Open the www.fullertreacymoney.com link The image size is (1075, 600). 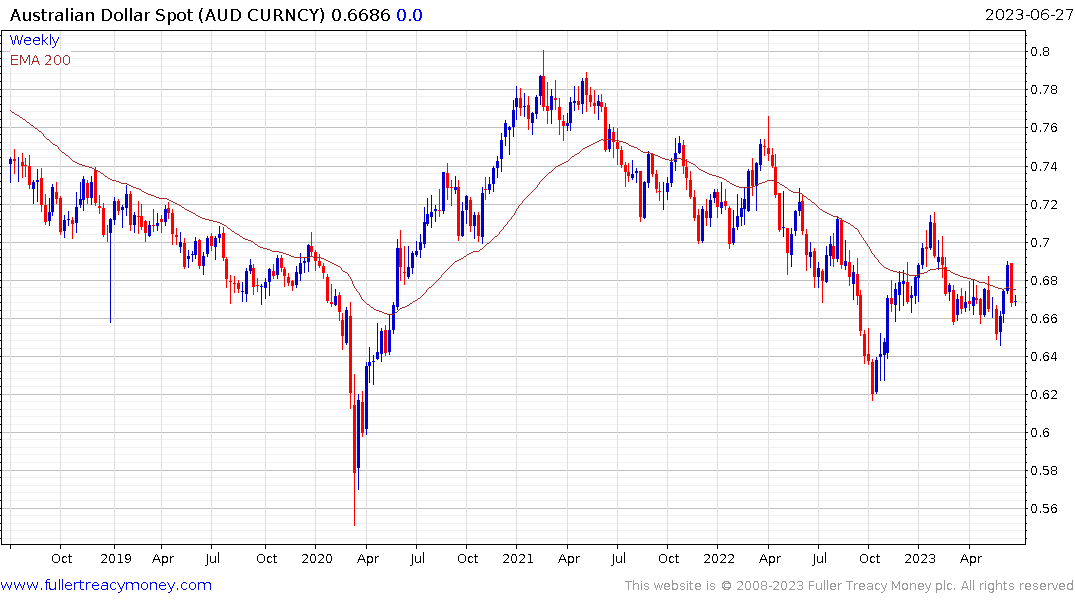(106, 585)
